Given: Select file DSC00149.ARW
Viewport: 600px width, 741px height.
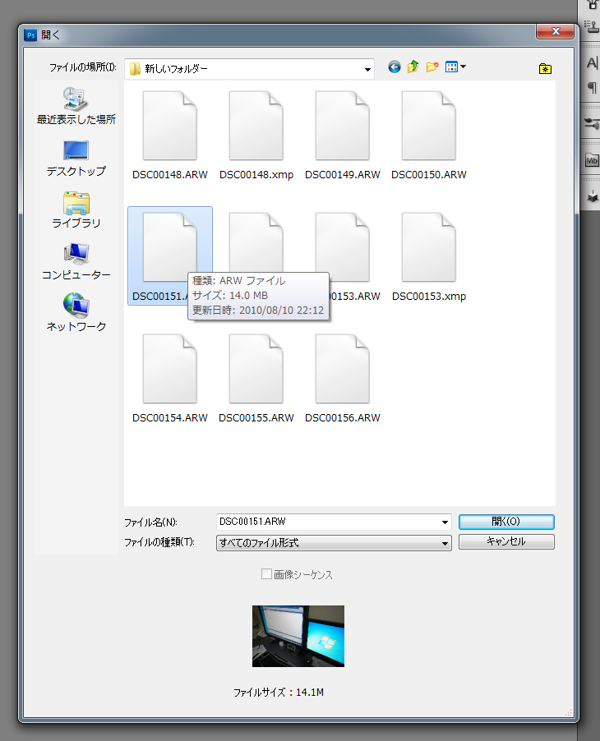Looking at the screenshot, I should pos(343,136).
